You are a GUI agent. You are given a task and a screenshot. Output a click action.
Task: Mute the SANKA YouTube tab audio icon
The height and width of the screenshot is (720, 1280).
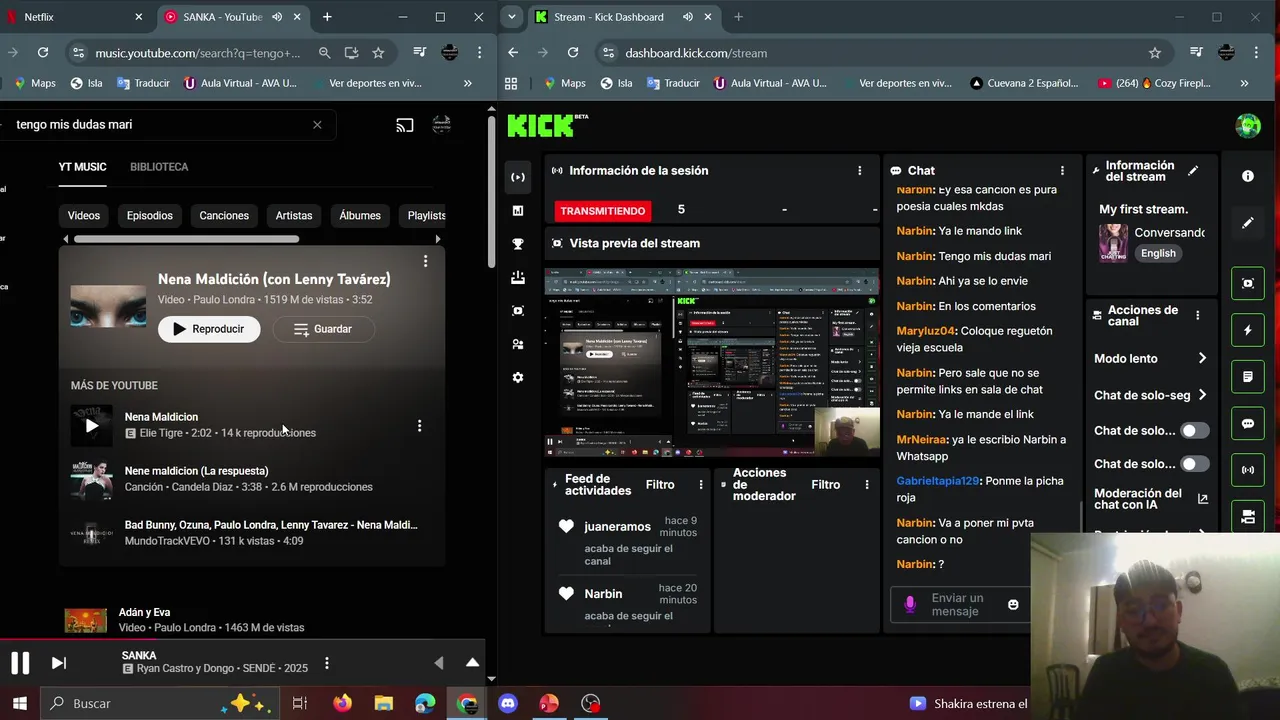pyautogui.click(x=276, y=17)
